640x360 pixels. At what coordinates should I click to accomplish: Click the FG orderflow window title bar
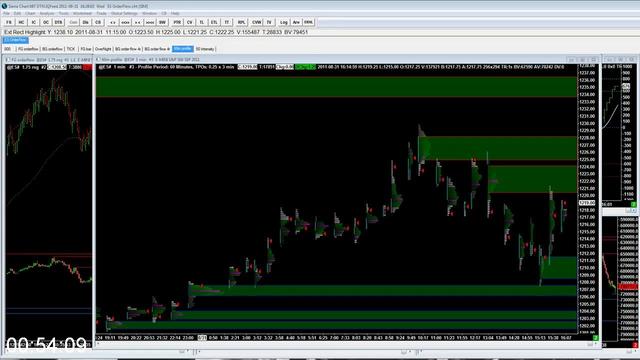49,60
